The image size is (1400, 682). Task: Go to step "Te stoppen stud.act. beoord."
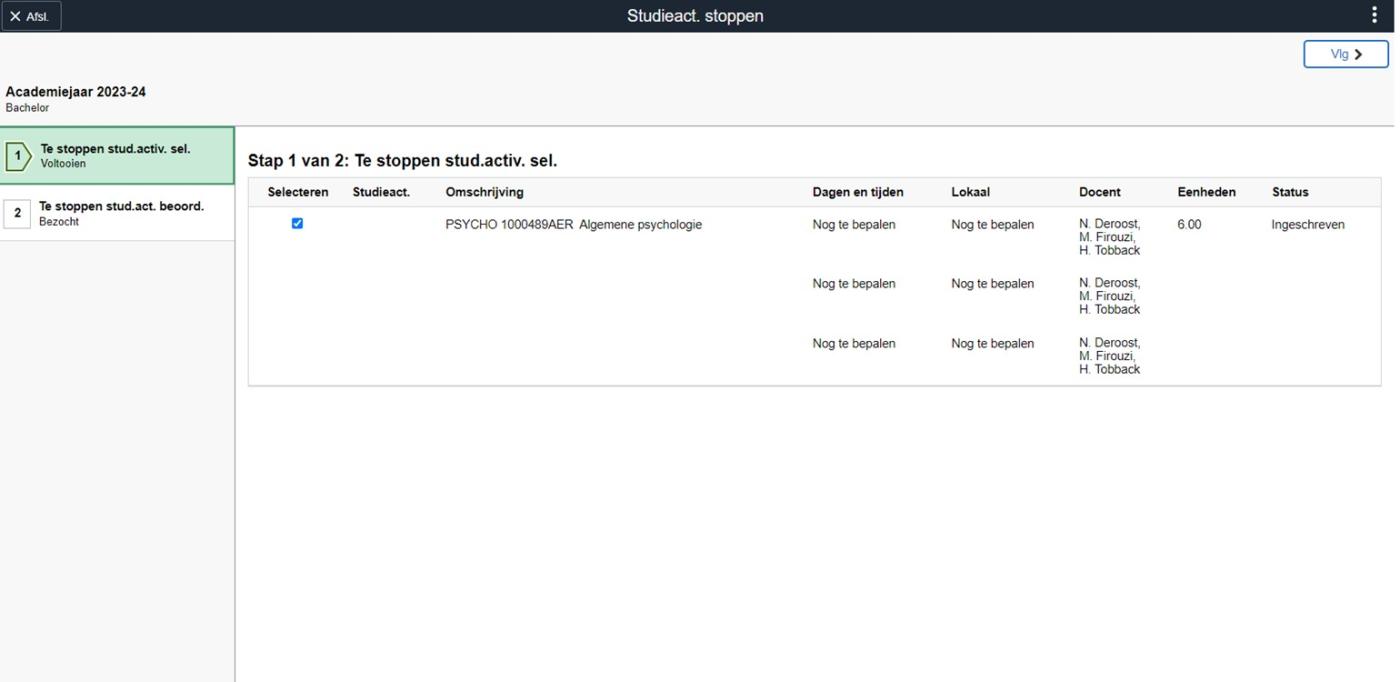(x=121, y=207)
